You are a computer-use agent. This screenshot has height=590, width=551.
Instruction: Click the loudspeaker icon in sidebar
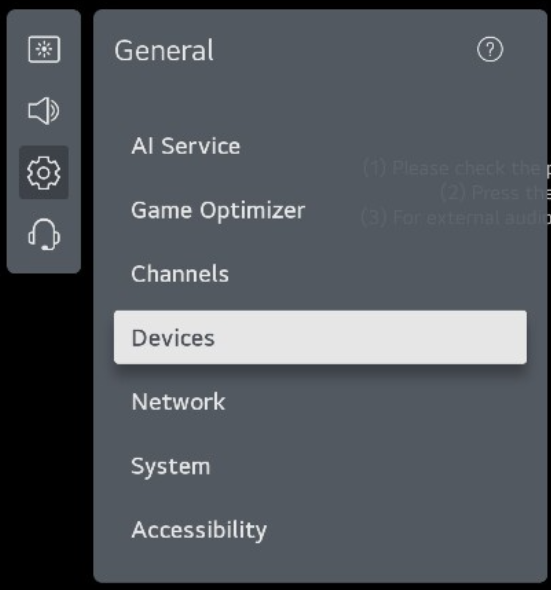click(44, 111)
